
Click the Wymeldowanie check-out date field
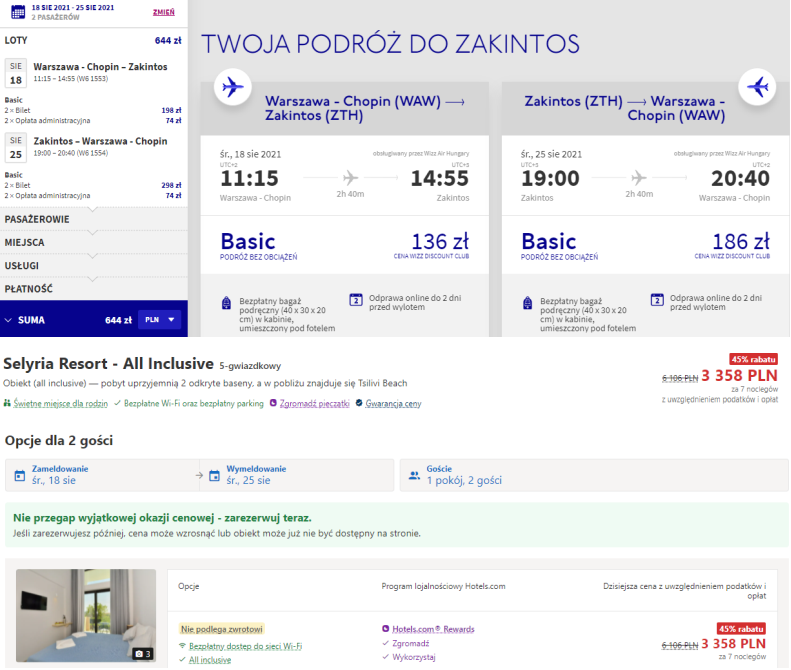pos(297,475)
